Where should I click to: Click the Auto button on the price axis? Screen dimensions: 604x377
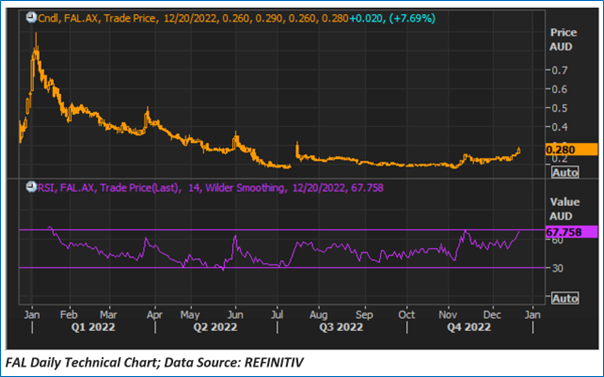point(565,172)
